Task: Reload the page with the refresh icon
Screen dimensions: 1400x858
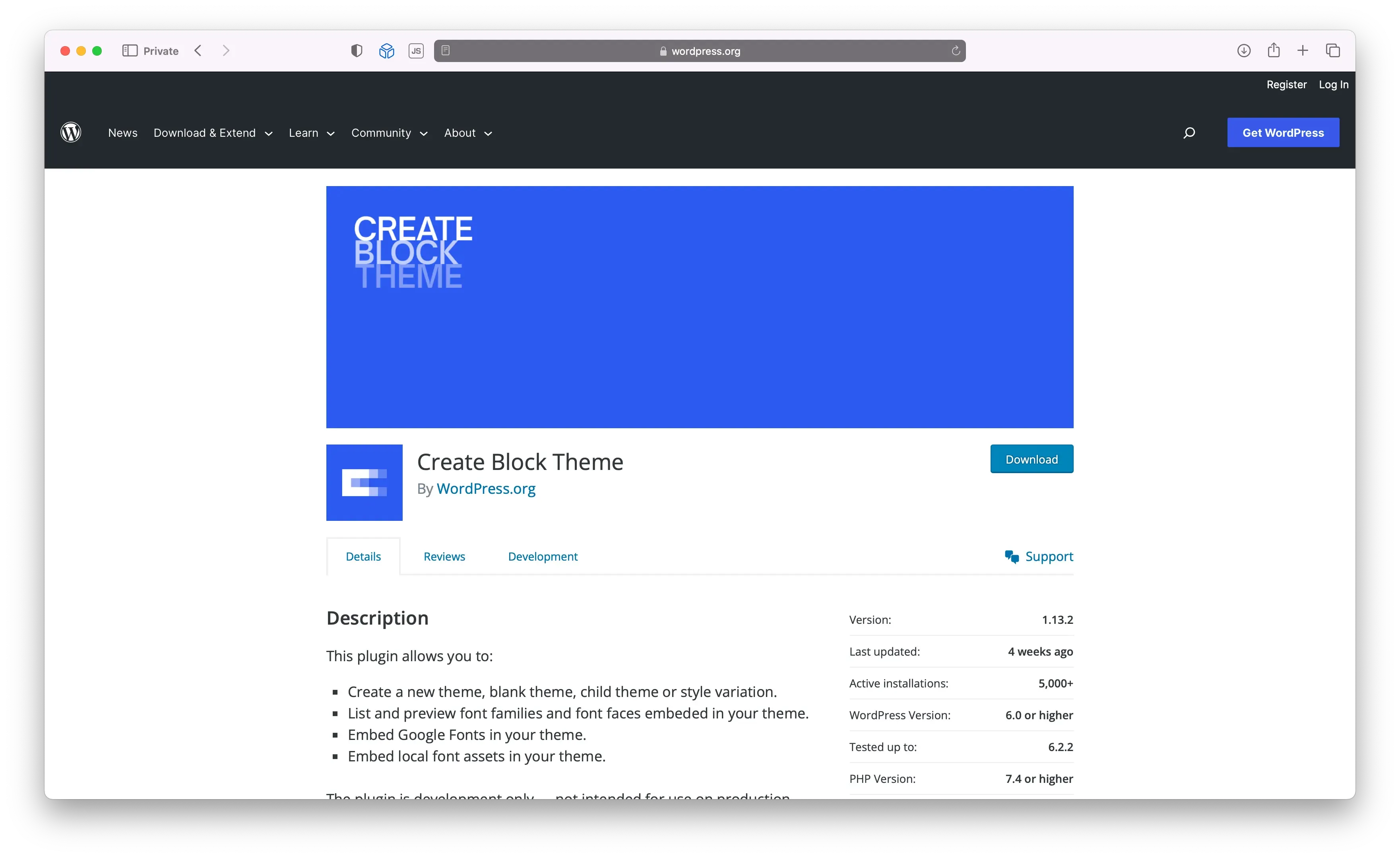Action: (x=956, y=50)
